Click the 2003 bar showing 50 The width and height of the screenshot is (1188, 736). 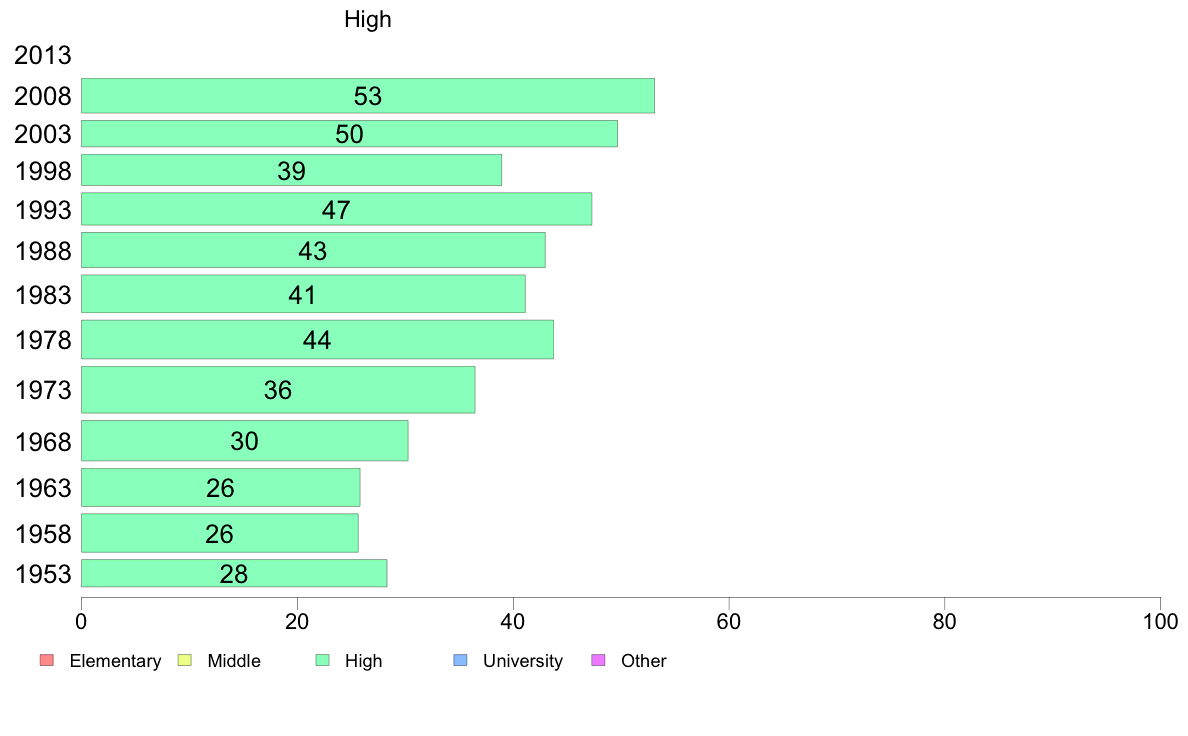(349, 133)
